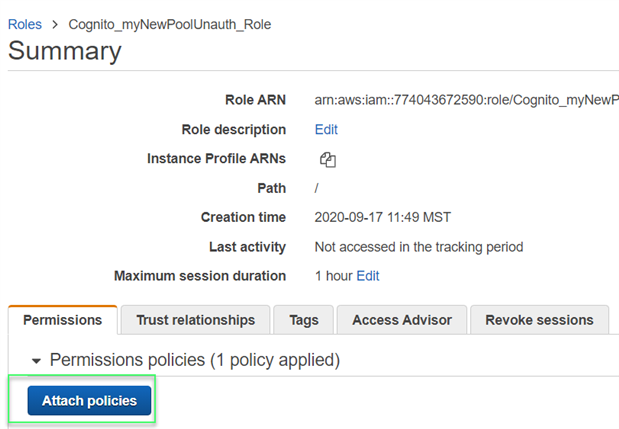Screen dimensions: 619x429
Task: Open the Revoke sessions tab
Action: click(x=539, y=320)
